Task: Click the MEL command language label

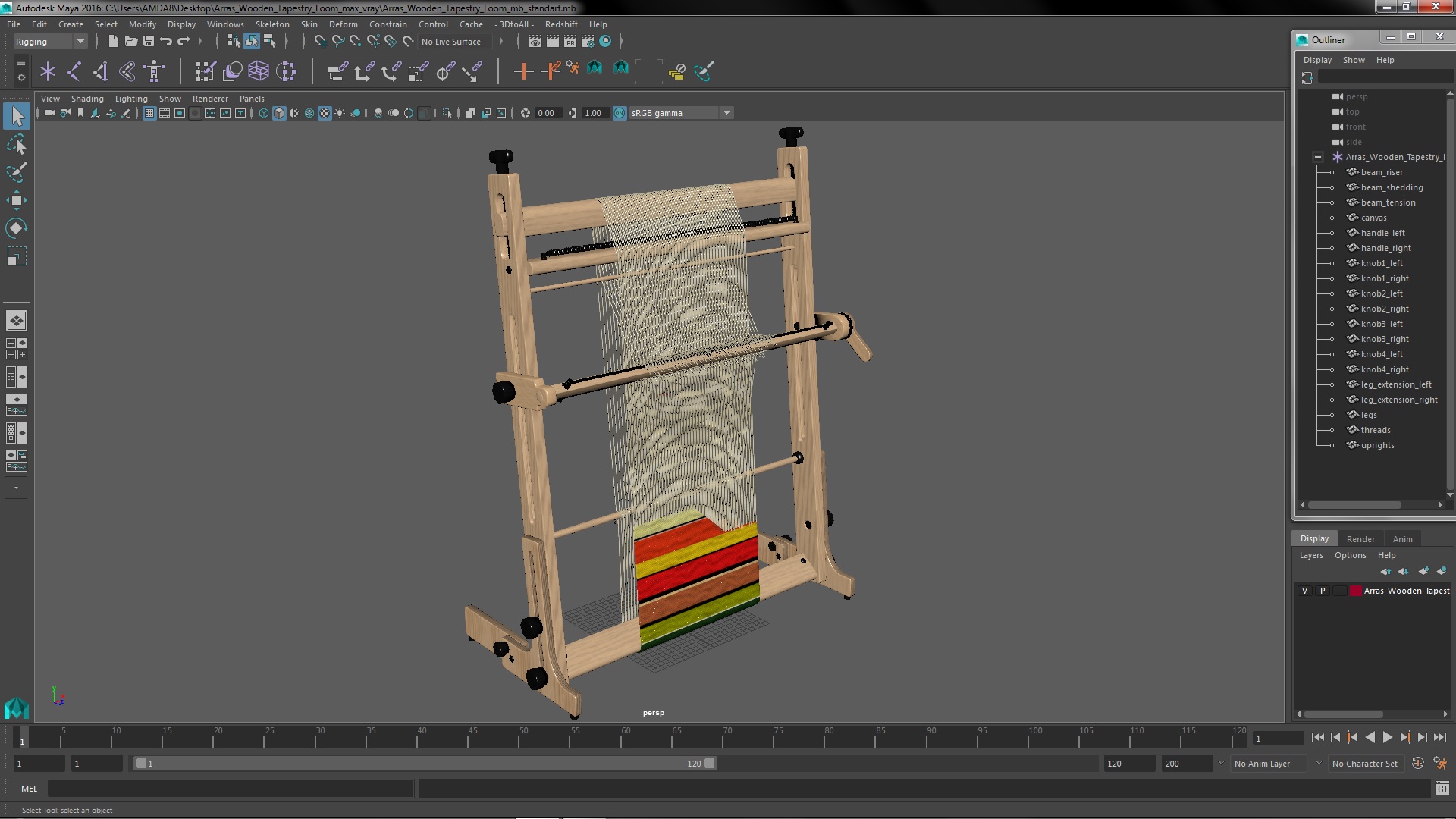Action: [29, 789]
